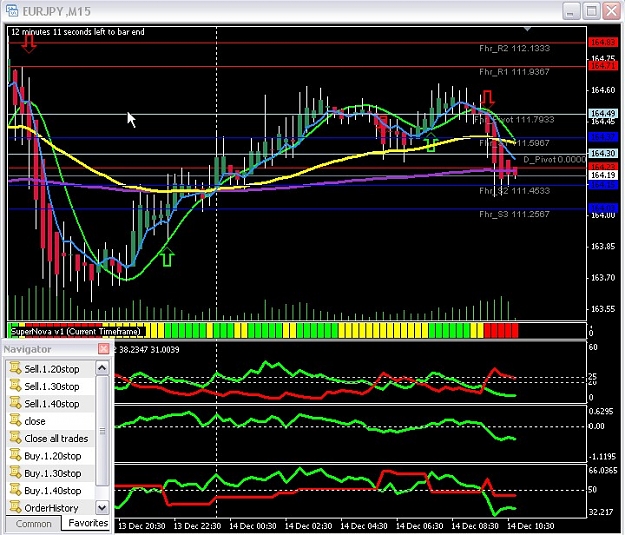Image resolution: width=625 pixels, height=535 pixels.
Task: Click the Fhr_S3 111.2567 label
Action: 514,214
